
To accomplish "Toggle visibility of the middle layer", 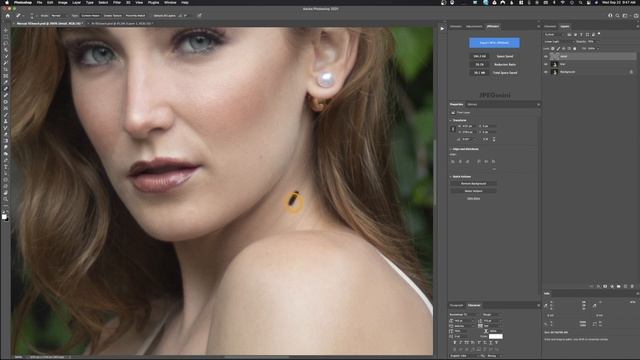I will (x=546, y=64).
